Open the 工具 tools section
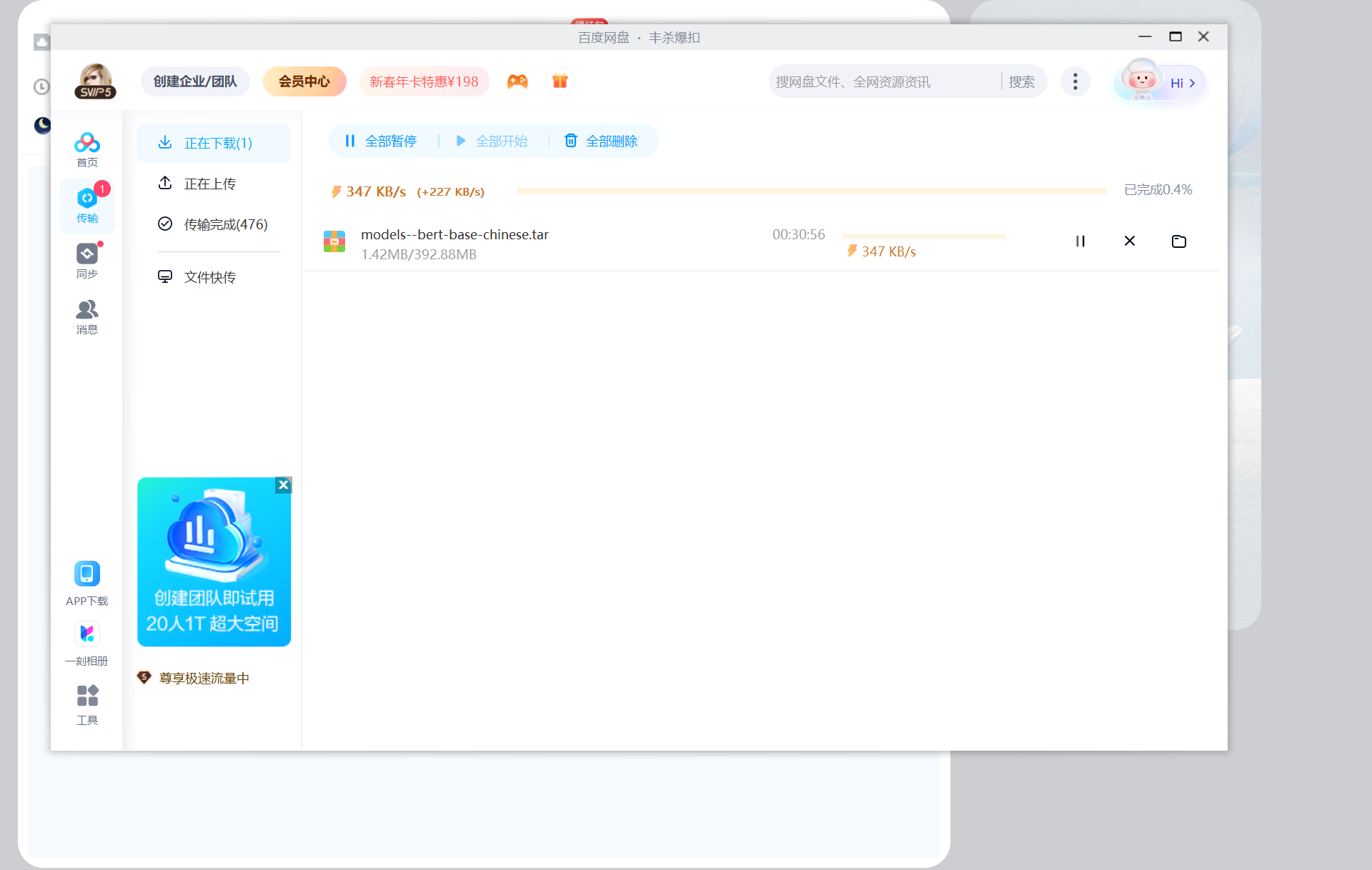This screenshot has width=1372, height=870. pyautogui.click(x=86, y=704)
